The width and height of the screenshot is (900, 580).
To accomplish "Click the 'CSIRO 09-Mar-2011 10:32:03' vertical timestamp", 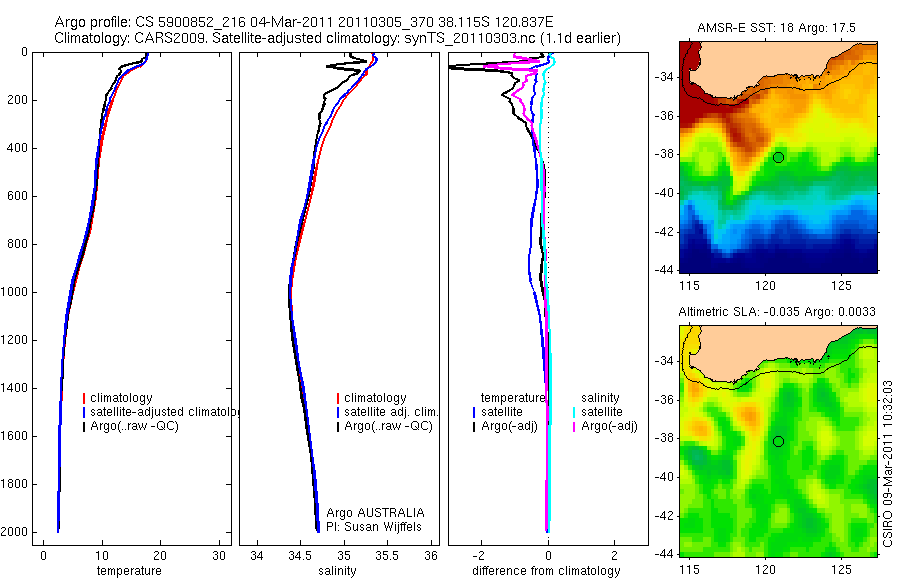I will pyautogui.click(x=888, y=463).
